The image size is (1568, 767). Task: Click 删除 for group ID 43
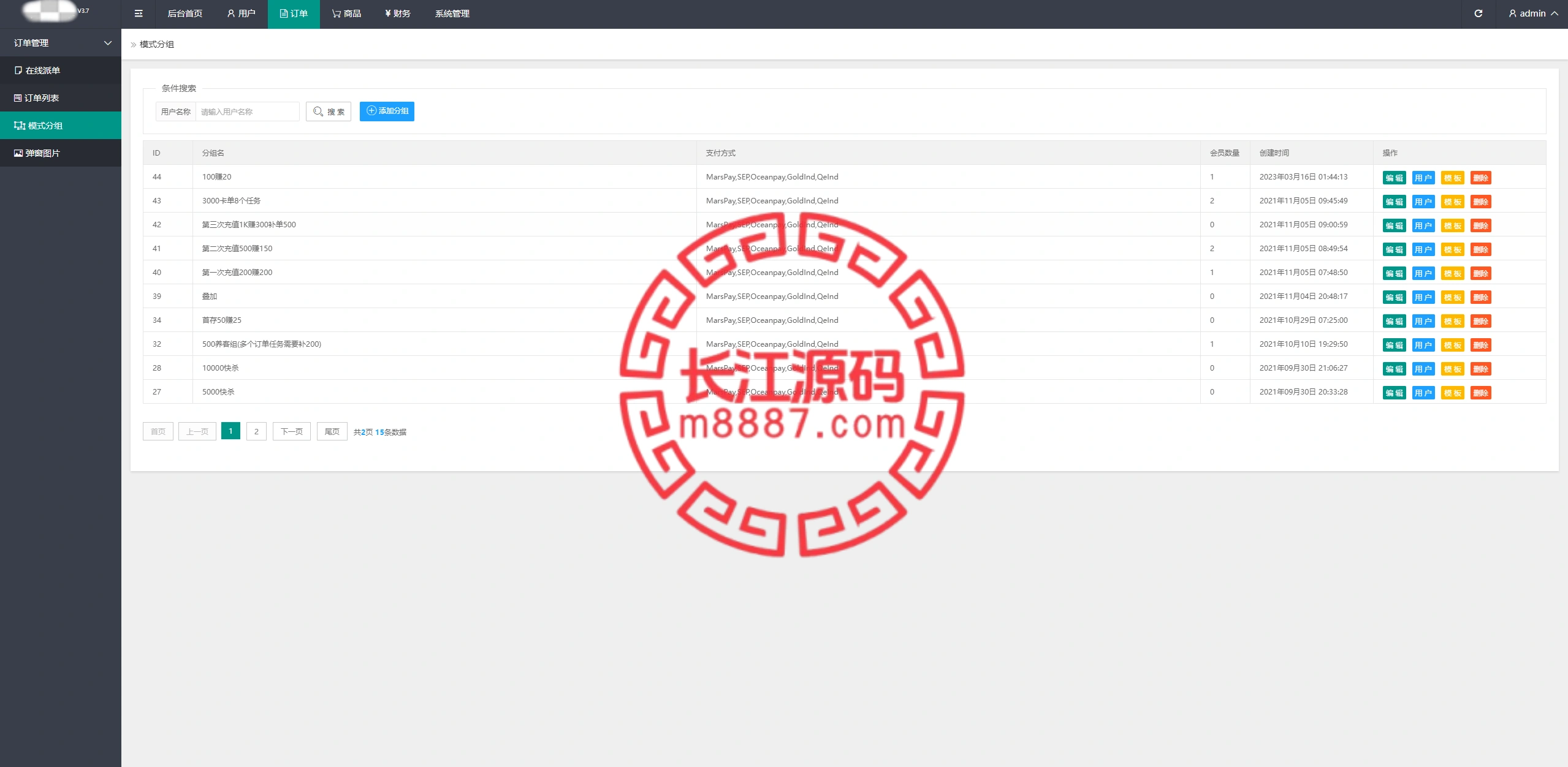(1481, 202)
